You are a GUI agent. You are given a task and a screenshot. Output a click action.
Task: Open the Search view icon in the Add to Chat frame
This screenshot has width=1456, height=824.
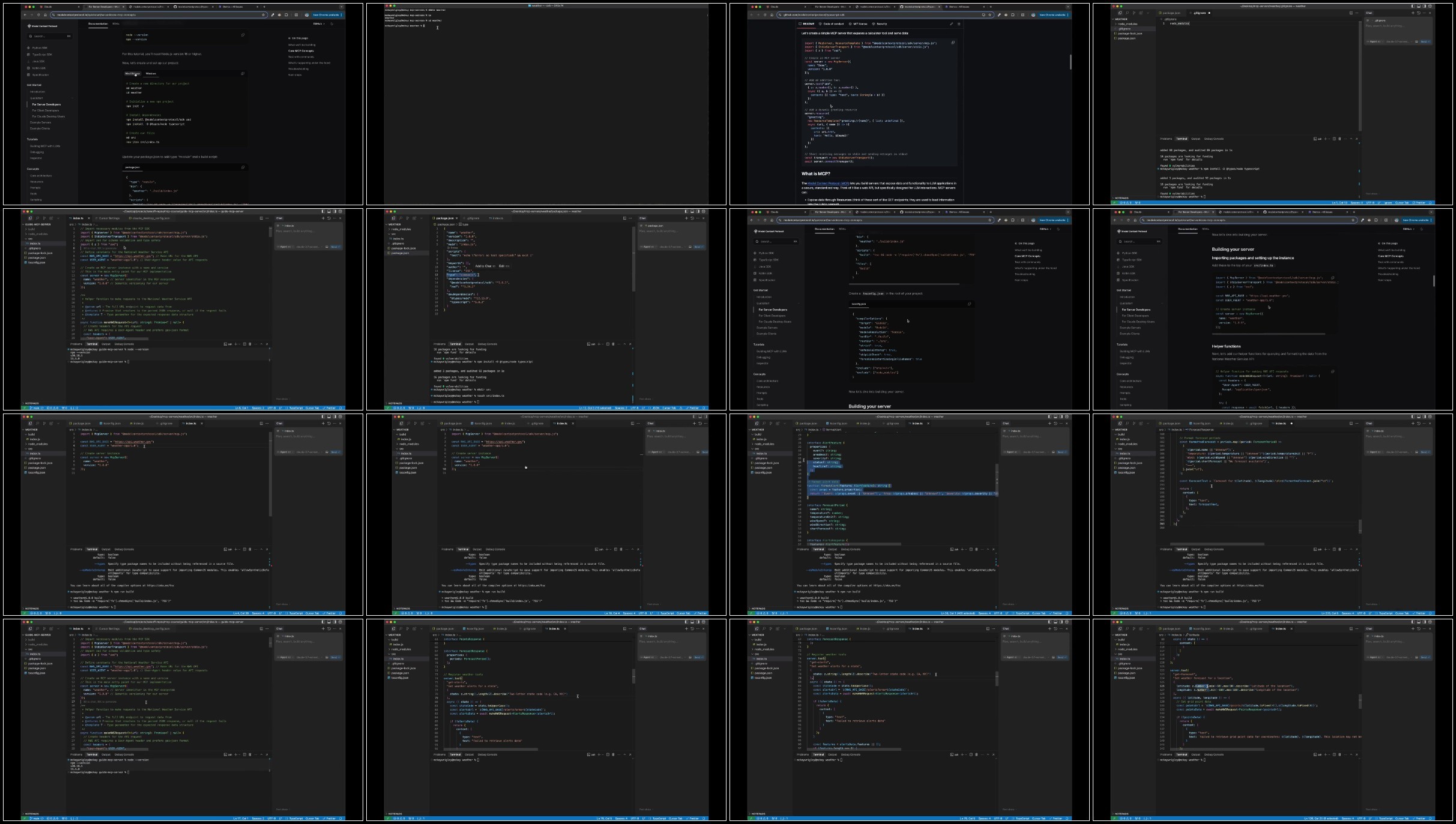click(x=400, y=218)
